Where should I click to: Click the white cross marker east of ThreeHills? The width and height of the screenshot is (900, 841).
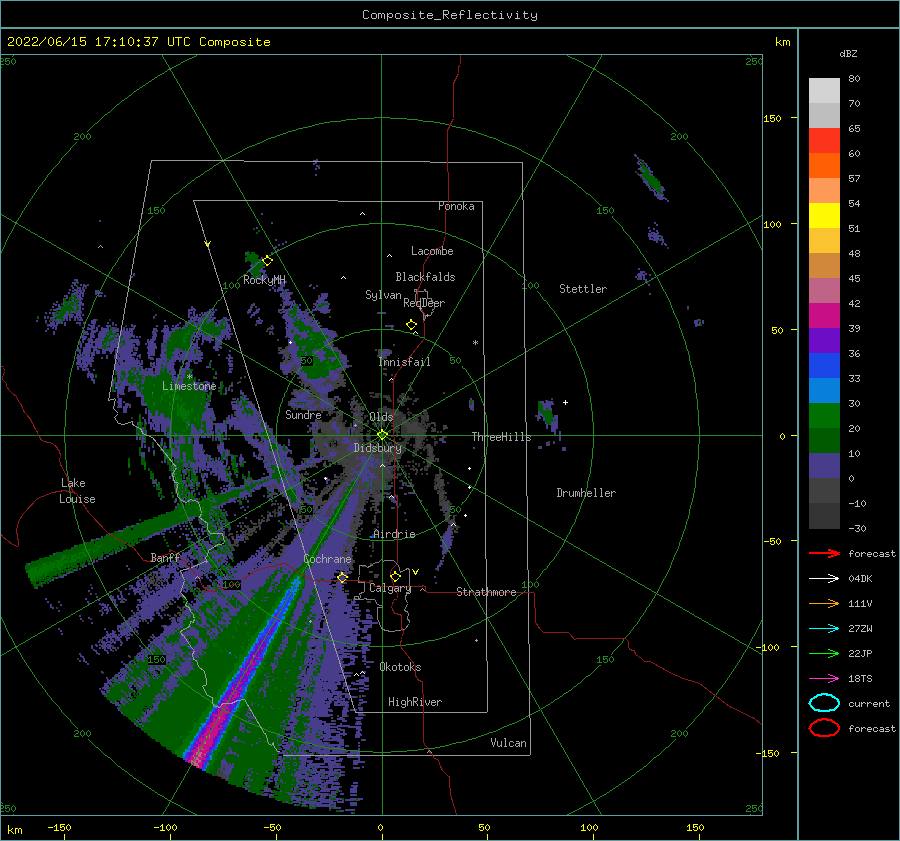(565, 402)
